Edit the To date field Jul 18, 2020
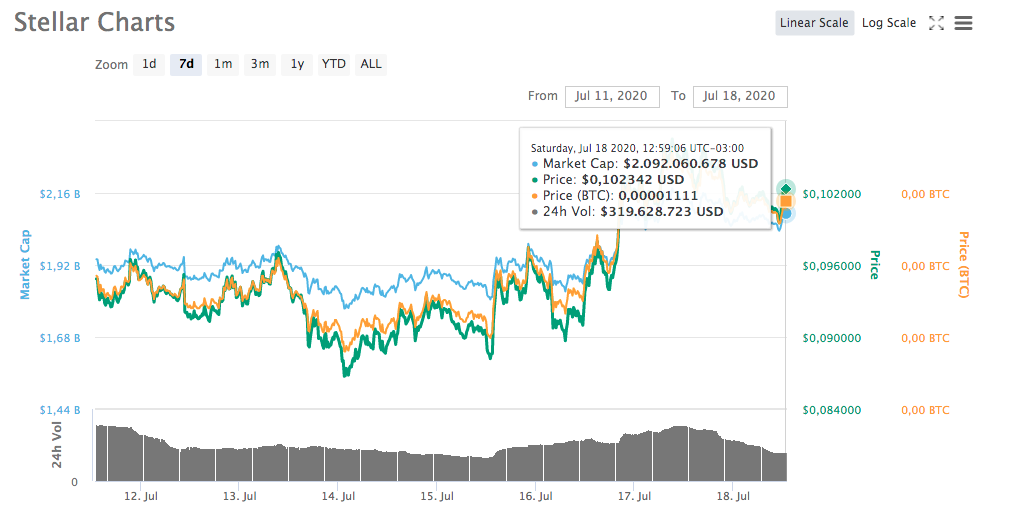1021x518 pixels. tap(740, 96)
